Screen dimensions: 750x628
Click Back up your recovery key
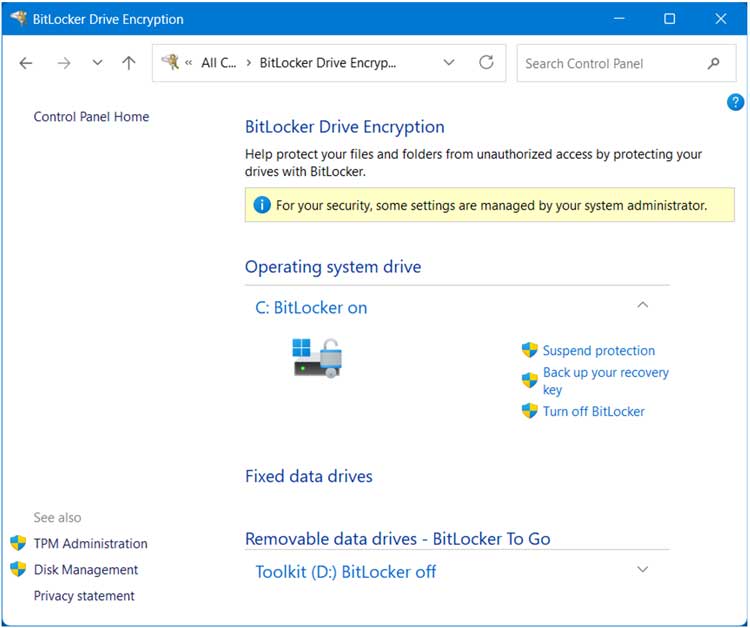pos(606,381)
